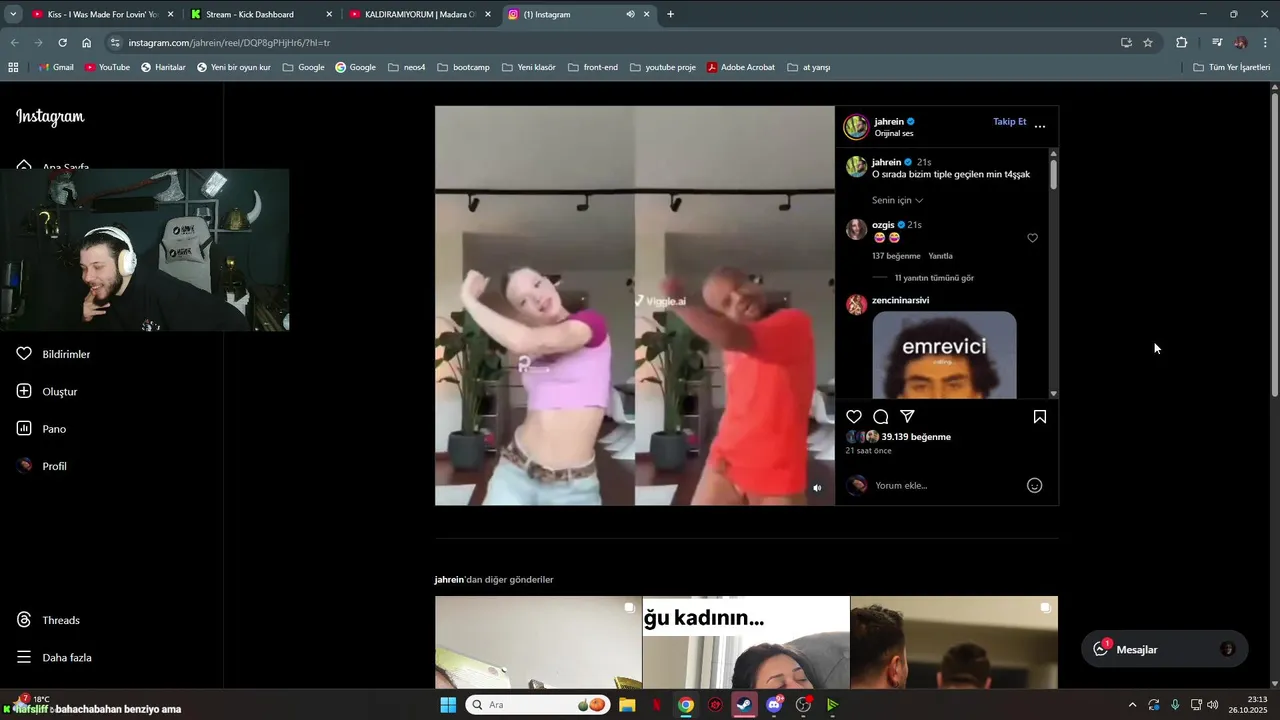Open the tab search dropdown arrow
Viewport: 1280px width, 720px height.
click(12, 14)
